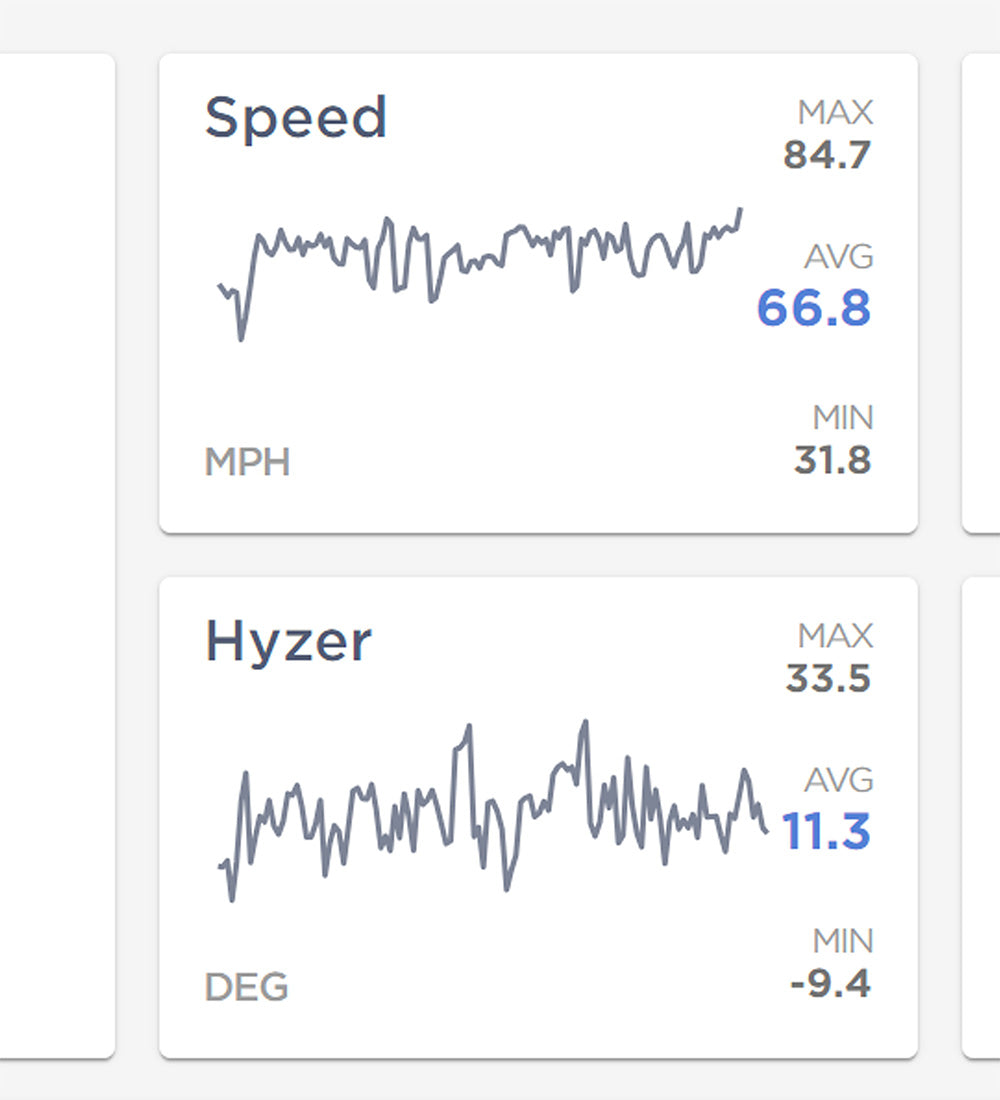Click the Speed MIN label
The width and height of the screenshot is (1000, 1100).
(842, 417)
